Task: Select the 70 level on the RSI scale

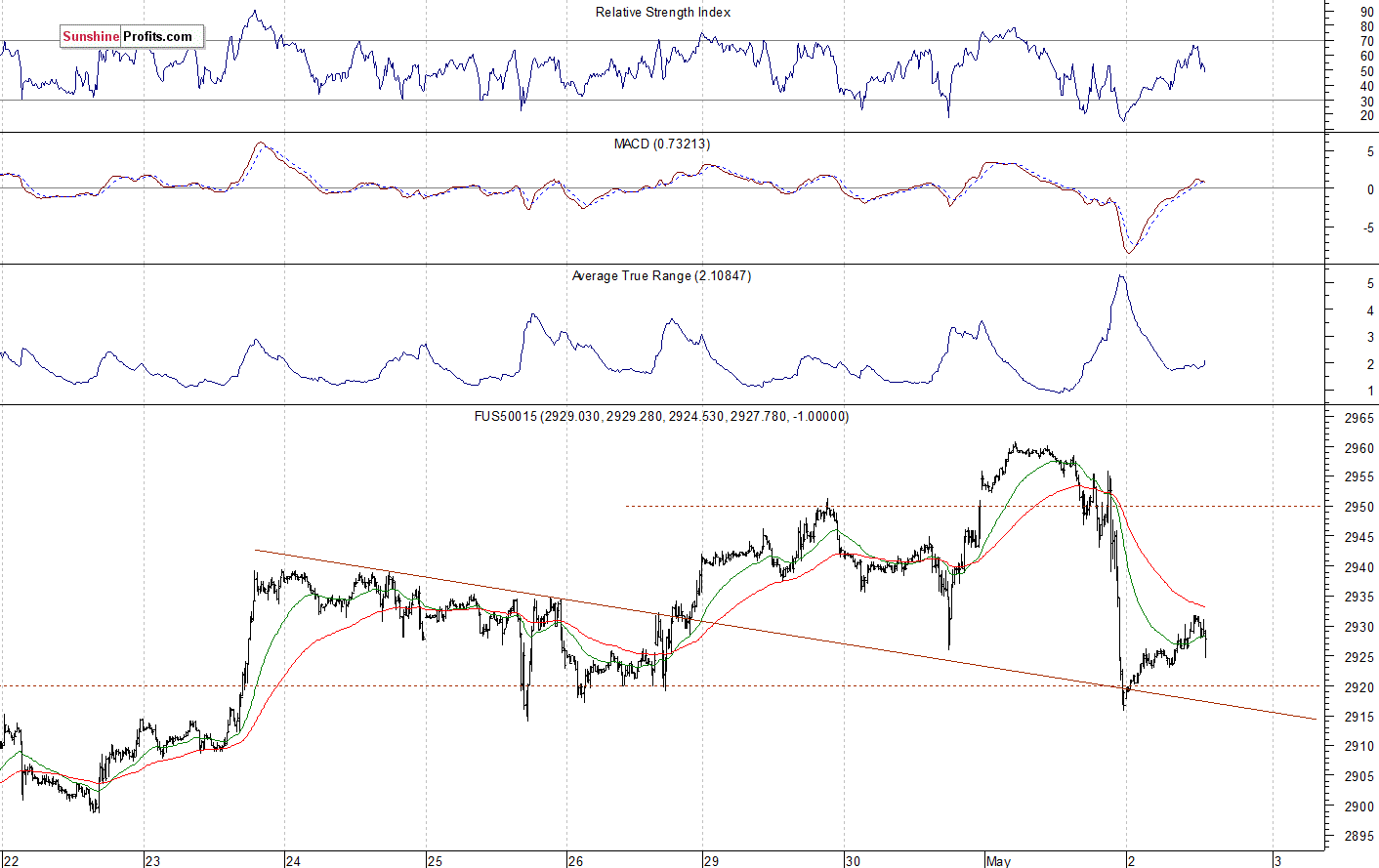Action: 1366,41
